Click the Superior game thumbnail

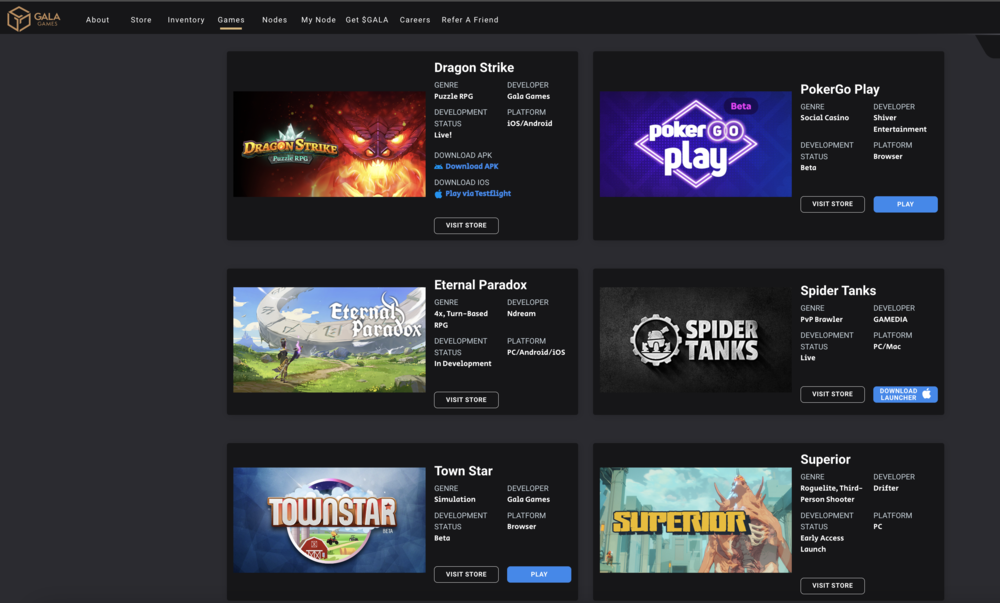pos(695,520)
